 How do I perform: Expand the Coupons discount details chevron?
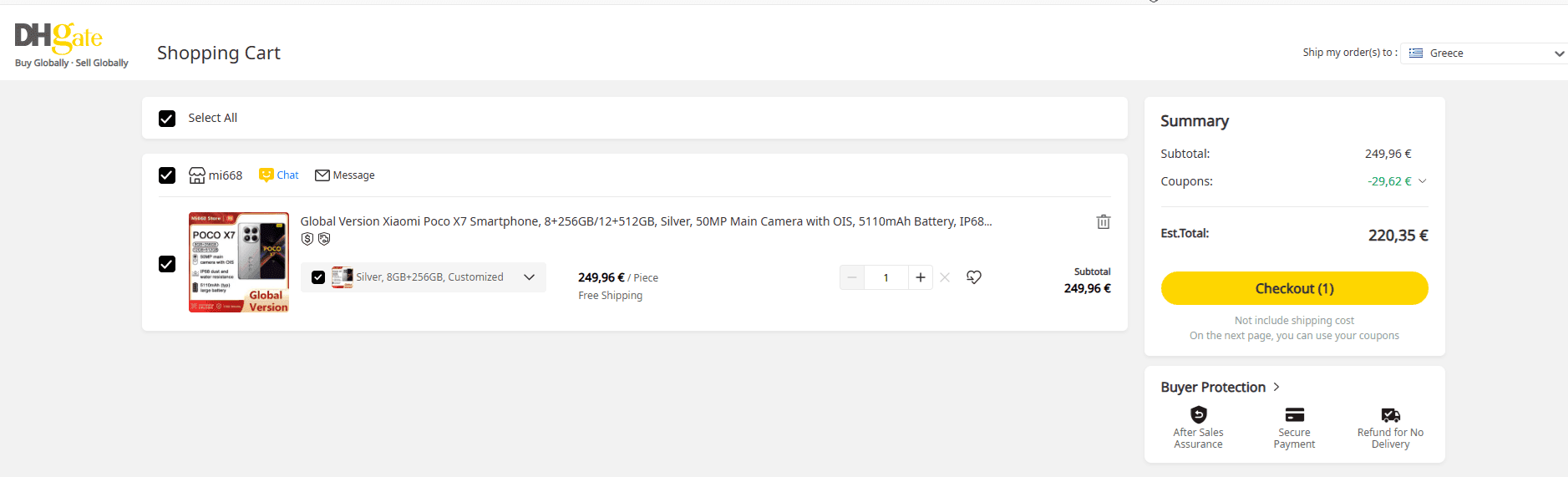pos(1423,181)
